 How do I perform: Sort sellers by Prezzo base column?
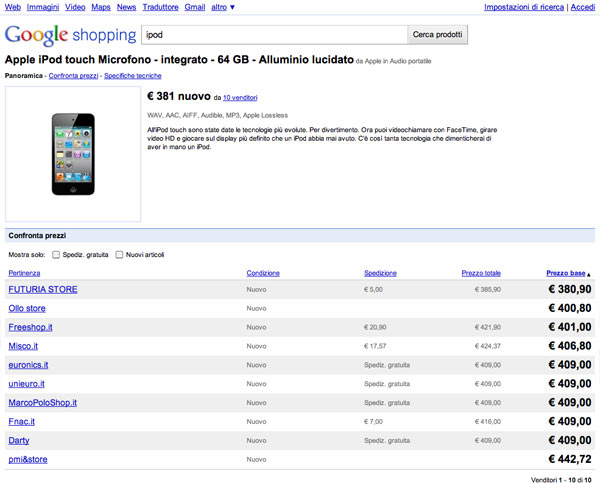click(566, 273)
